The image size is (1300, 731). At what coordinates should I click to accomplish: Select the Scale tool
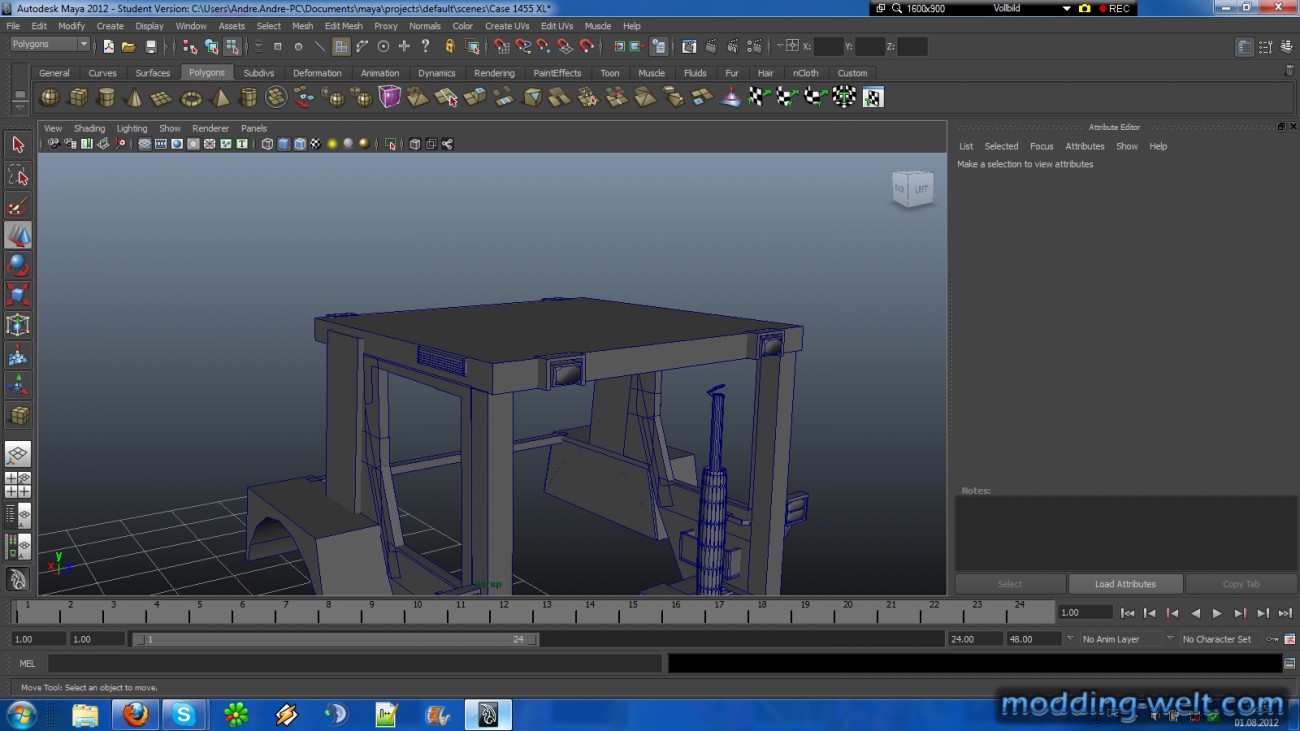pos(18,295)
